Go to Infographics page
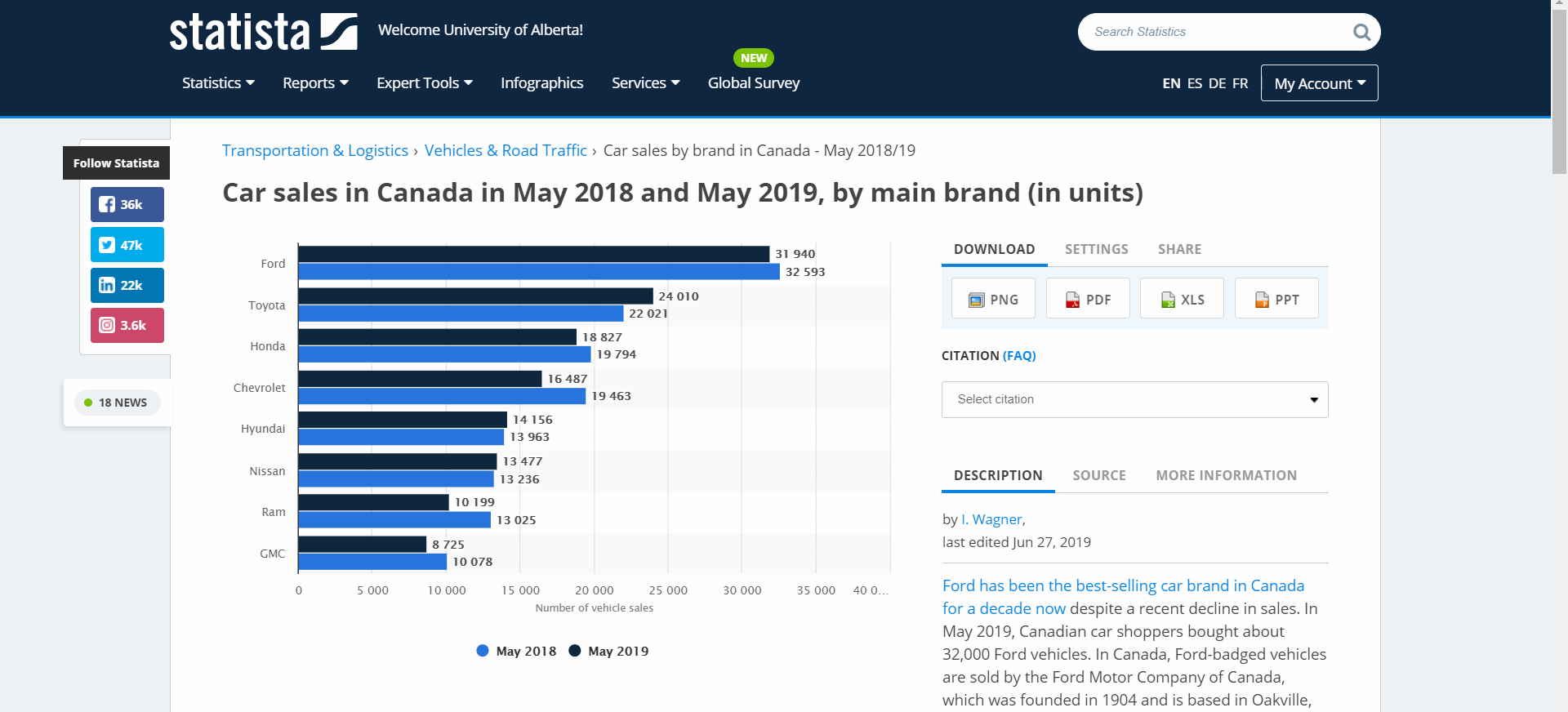Image resolution: width=1568 pixels, height=712 pixels. click(x=541, y=82)
